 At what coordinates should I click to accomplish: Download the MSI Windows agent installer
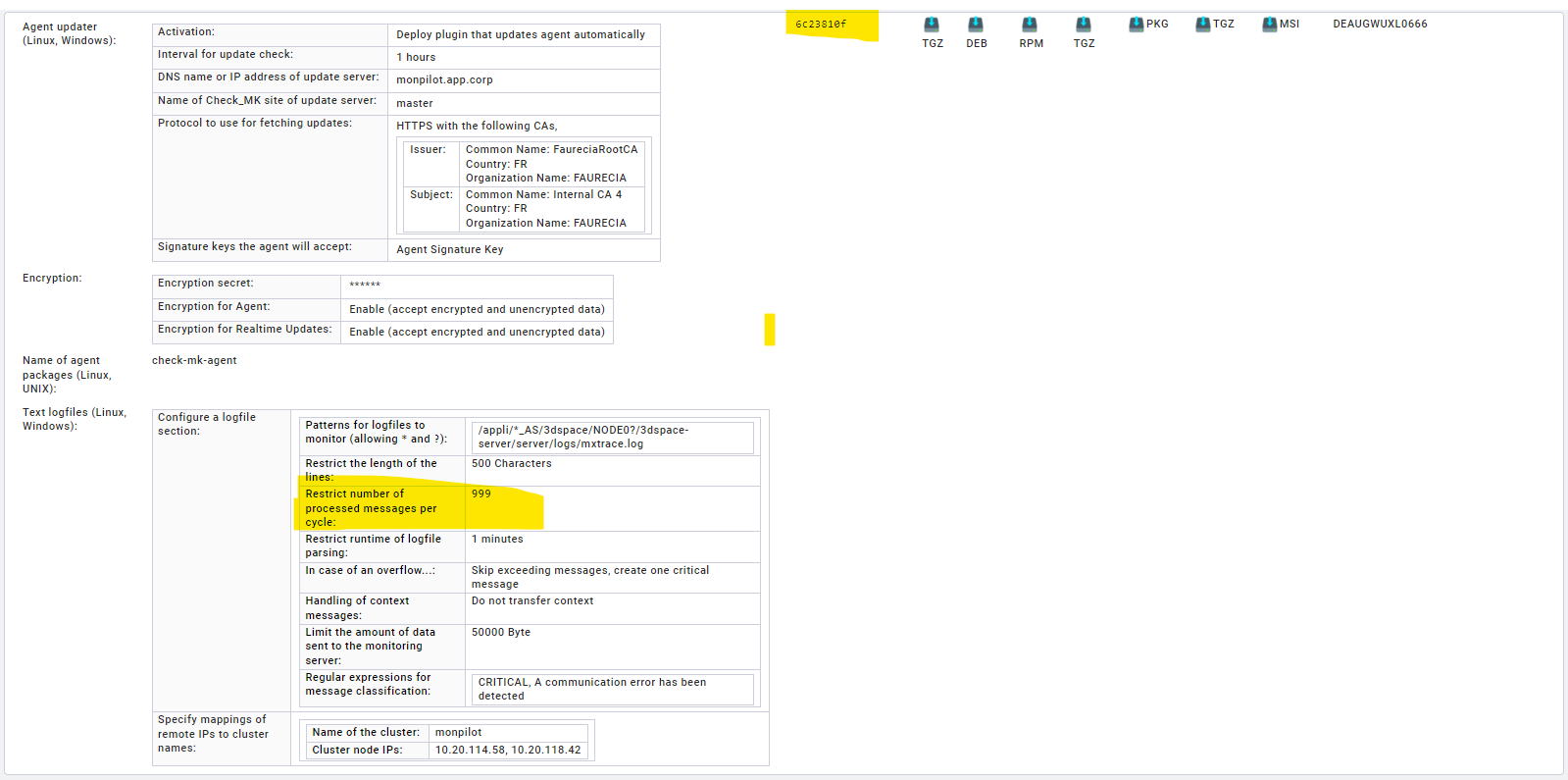[1270, 25]
